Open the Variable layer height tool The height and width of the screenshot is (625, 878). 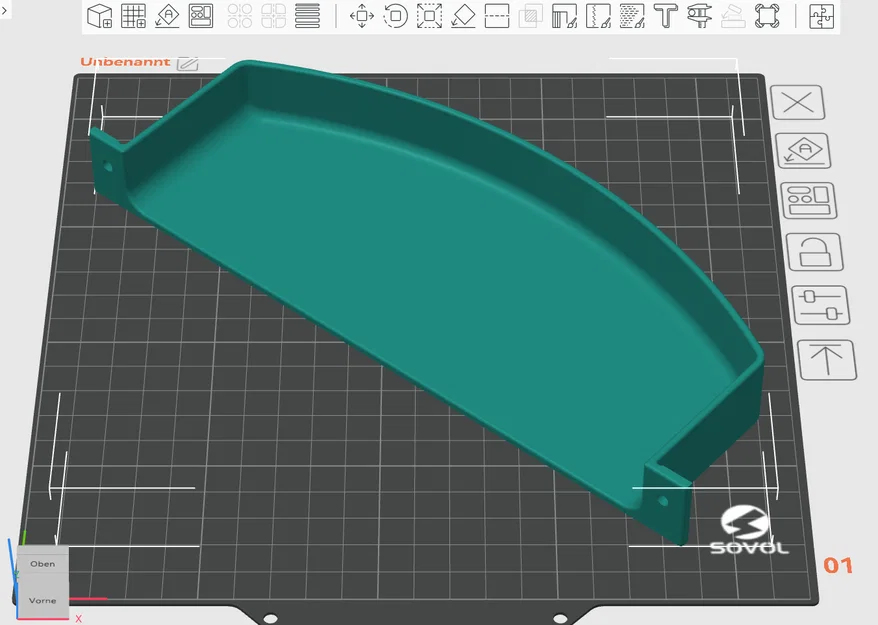coord(307,16)
